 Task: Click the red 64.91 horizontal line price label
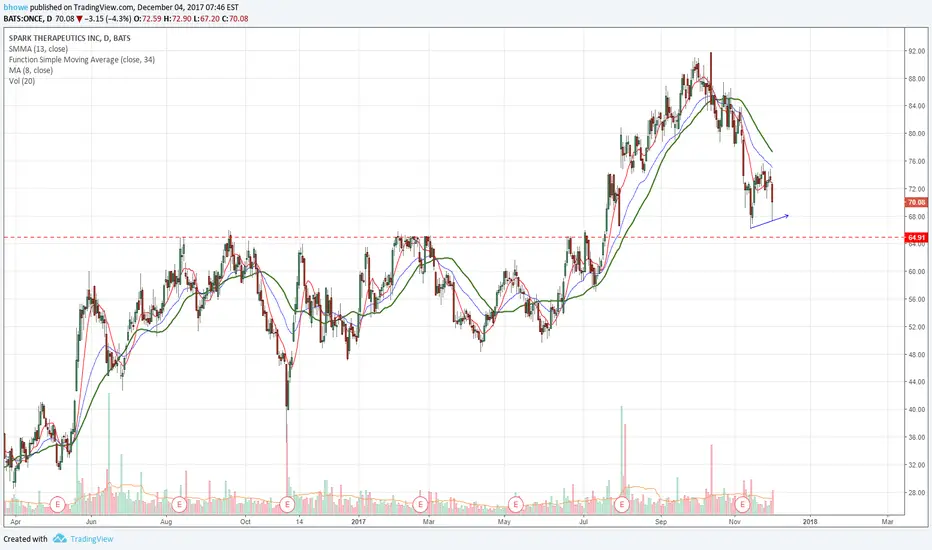[x=917, y=238]
